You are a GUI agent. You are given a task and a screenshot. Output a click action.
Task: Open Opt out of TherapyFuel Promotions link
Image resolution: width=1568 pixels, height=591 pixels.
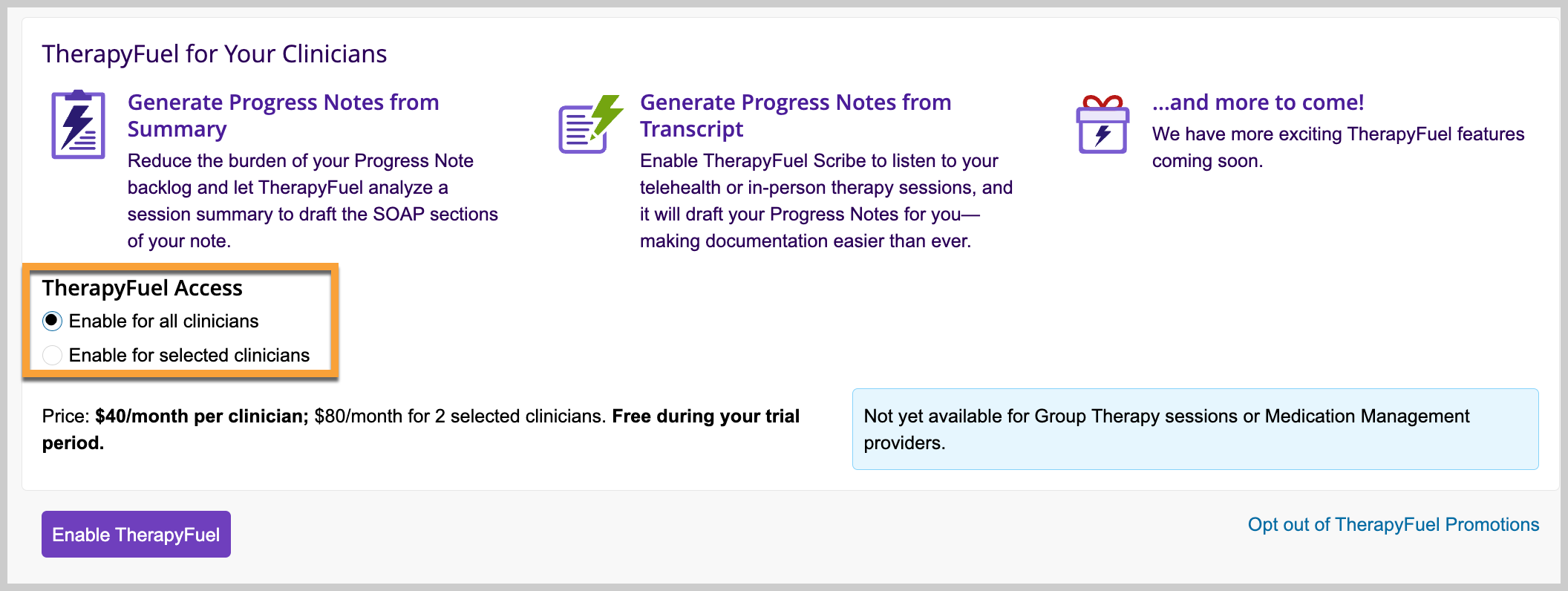pos(1394,524)
